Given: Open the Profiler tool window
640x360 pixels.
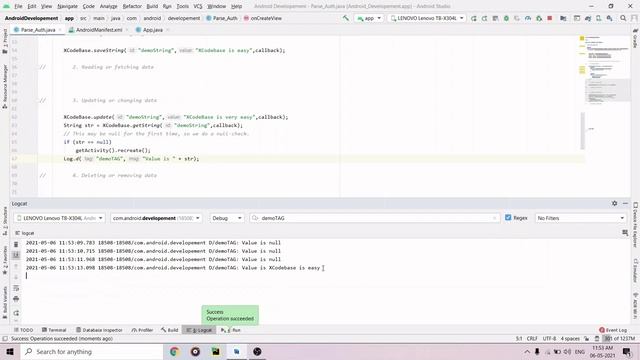Looking at the screenshot, I should (x=142, y=330).
